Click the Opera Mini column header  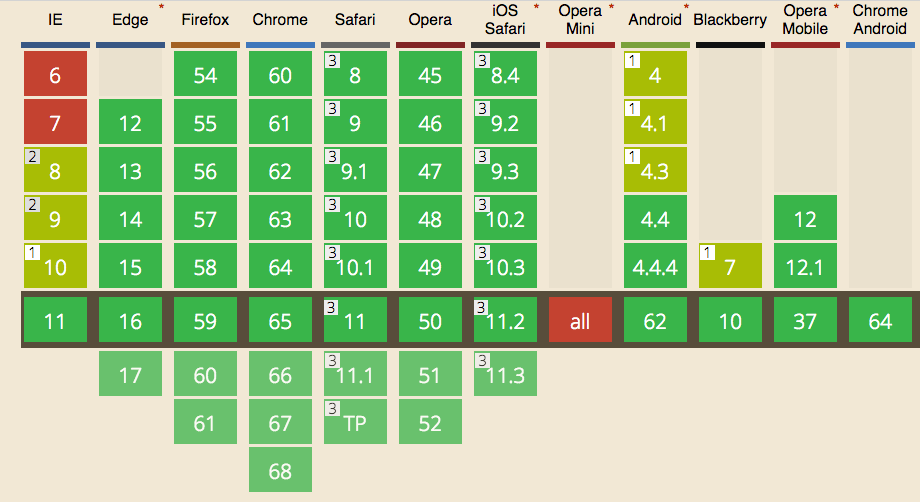pyautogui.click(x=580, y=20)
